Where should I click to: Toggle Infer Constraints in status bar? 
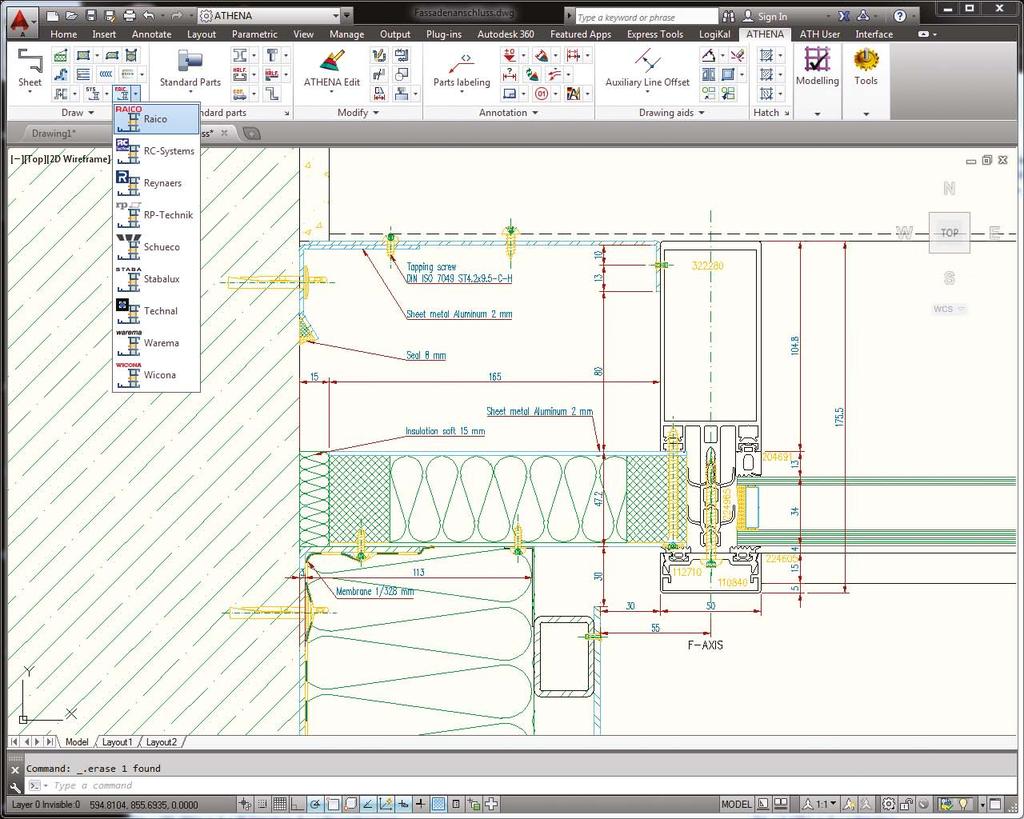pyautogui.click(x=244, y=804)
